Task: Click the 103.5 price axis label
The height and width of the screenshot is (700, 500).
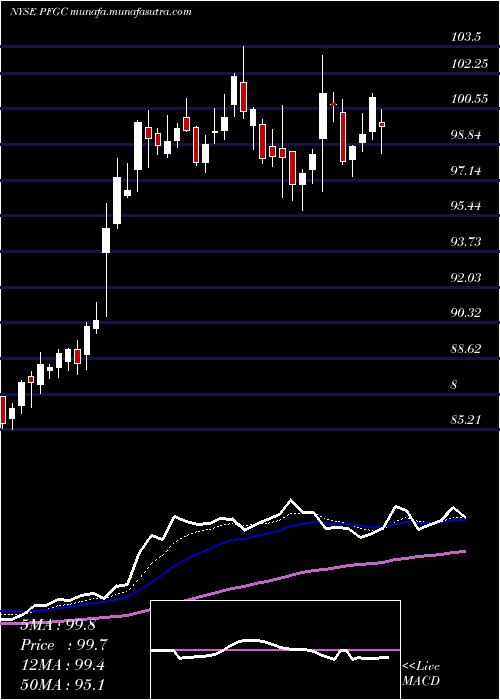Action: tap(467, 37)
